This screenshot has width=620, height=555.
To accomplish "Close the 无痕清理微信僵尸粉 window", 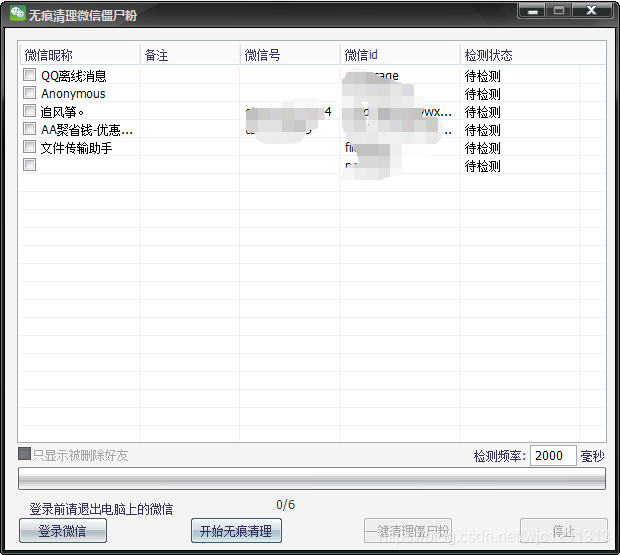I will (592, 11).
